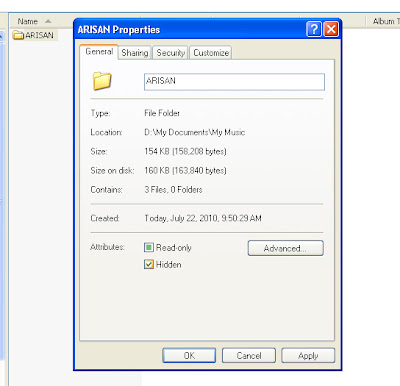Confirm with the OK button

(189, 356)
